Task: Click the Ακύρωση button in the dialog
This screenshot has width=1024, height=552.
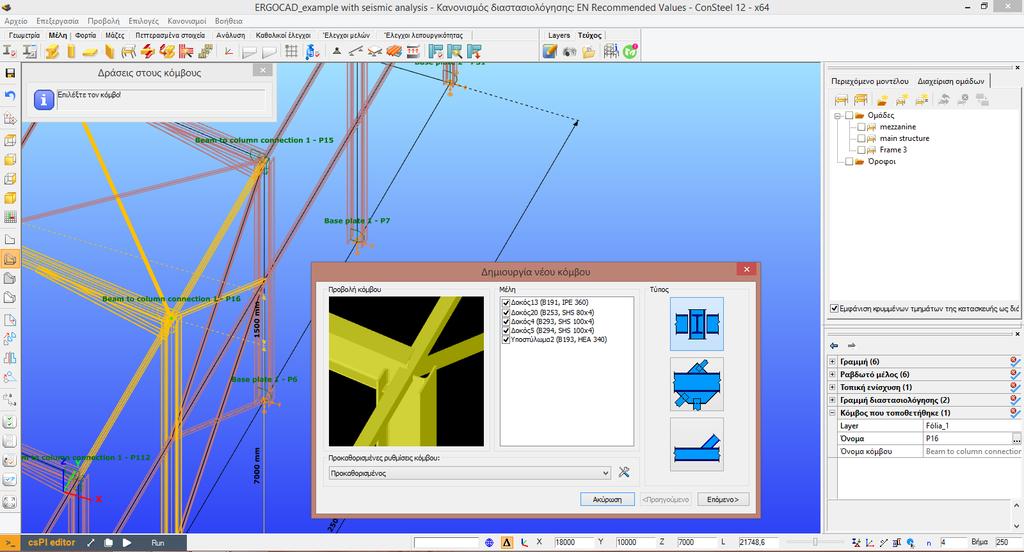Action: pyautogui.click(x=607, y=499)
